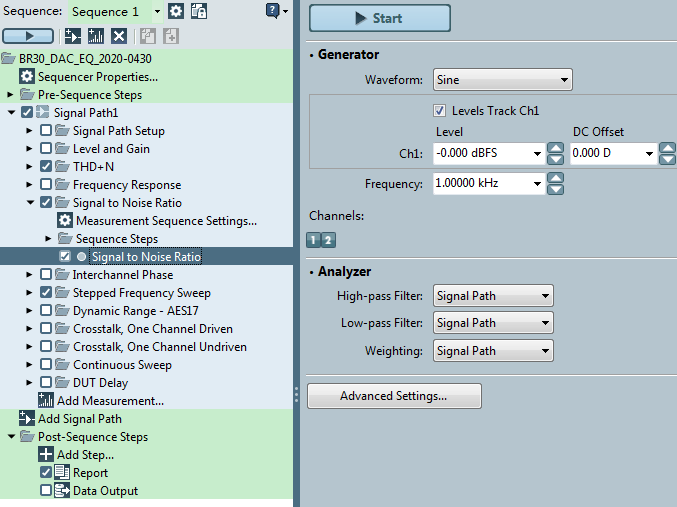This screenshot has width=677, height=507.
Task: Increase Ch1 level with up stepper
Action: (x=555, y=148)
